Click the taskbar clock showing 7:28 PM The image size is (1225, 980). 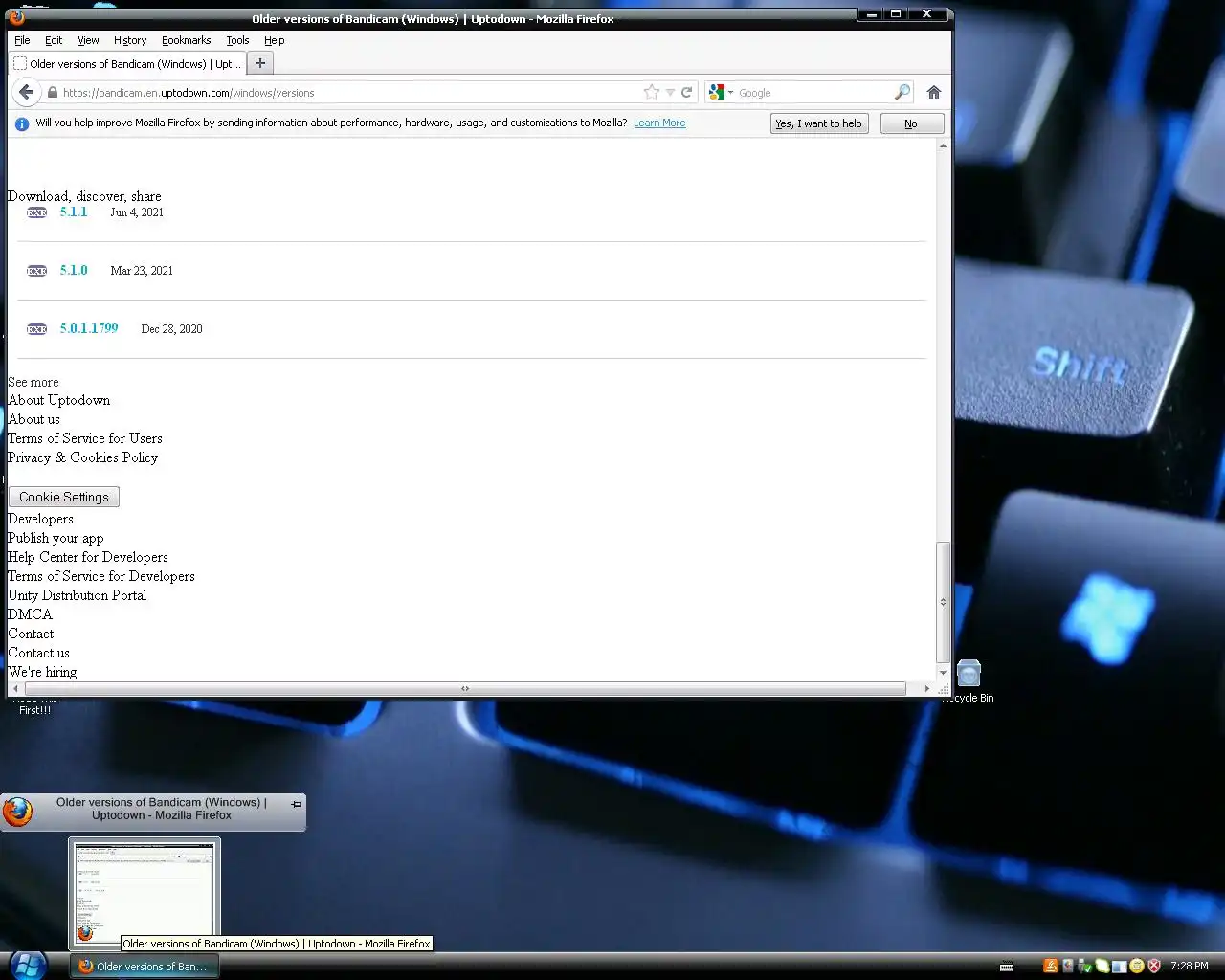pyautogui.click(x=1189, y=966)
